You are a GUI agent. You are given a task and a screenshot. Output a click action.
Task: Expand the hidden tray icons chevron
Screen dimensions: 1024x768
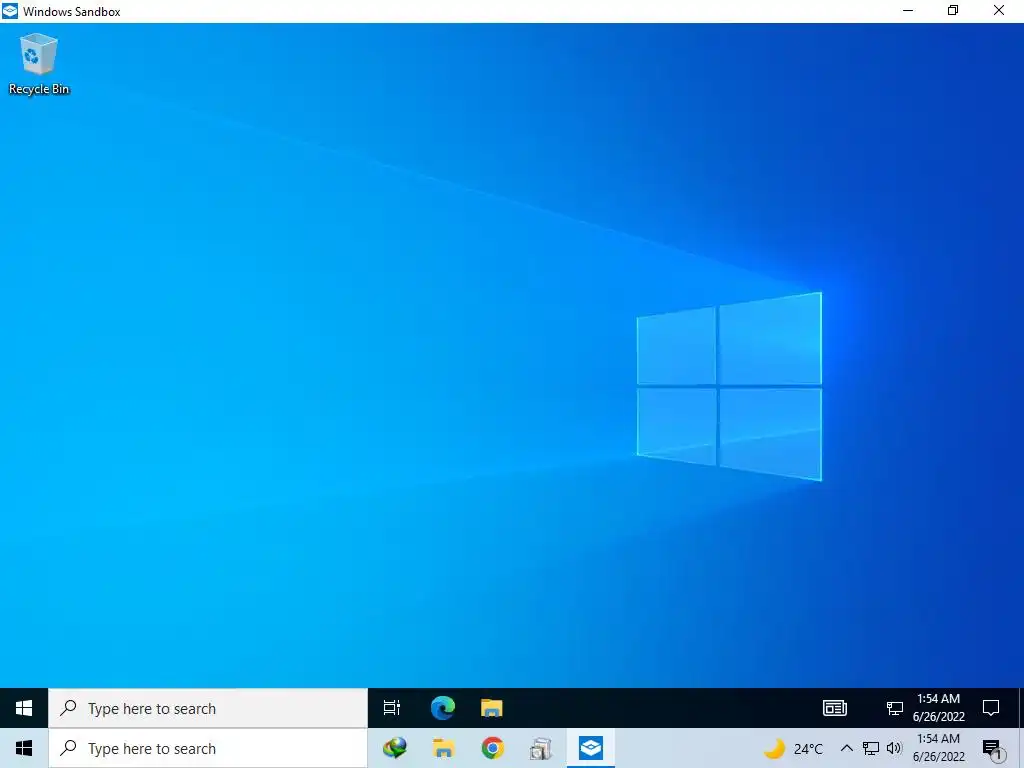(x=846, y=748)
